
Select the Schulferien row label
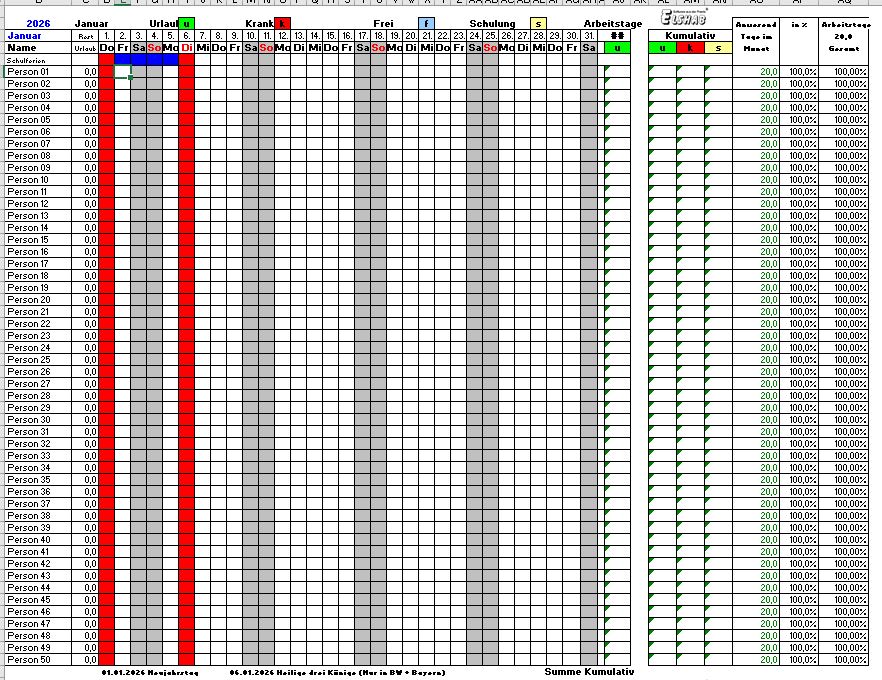(x=27, y=60)
